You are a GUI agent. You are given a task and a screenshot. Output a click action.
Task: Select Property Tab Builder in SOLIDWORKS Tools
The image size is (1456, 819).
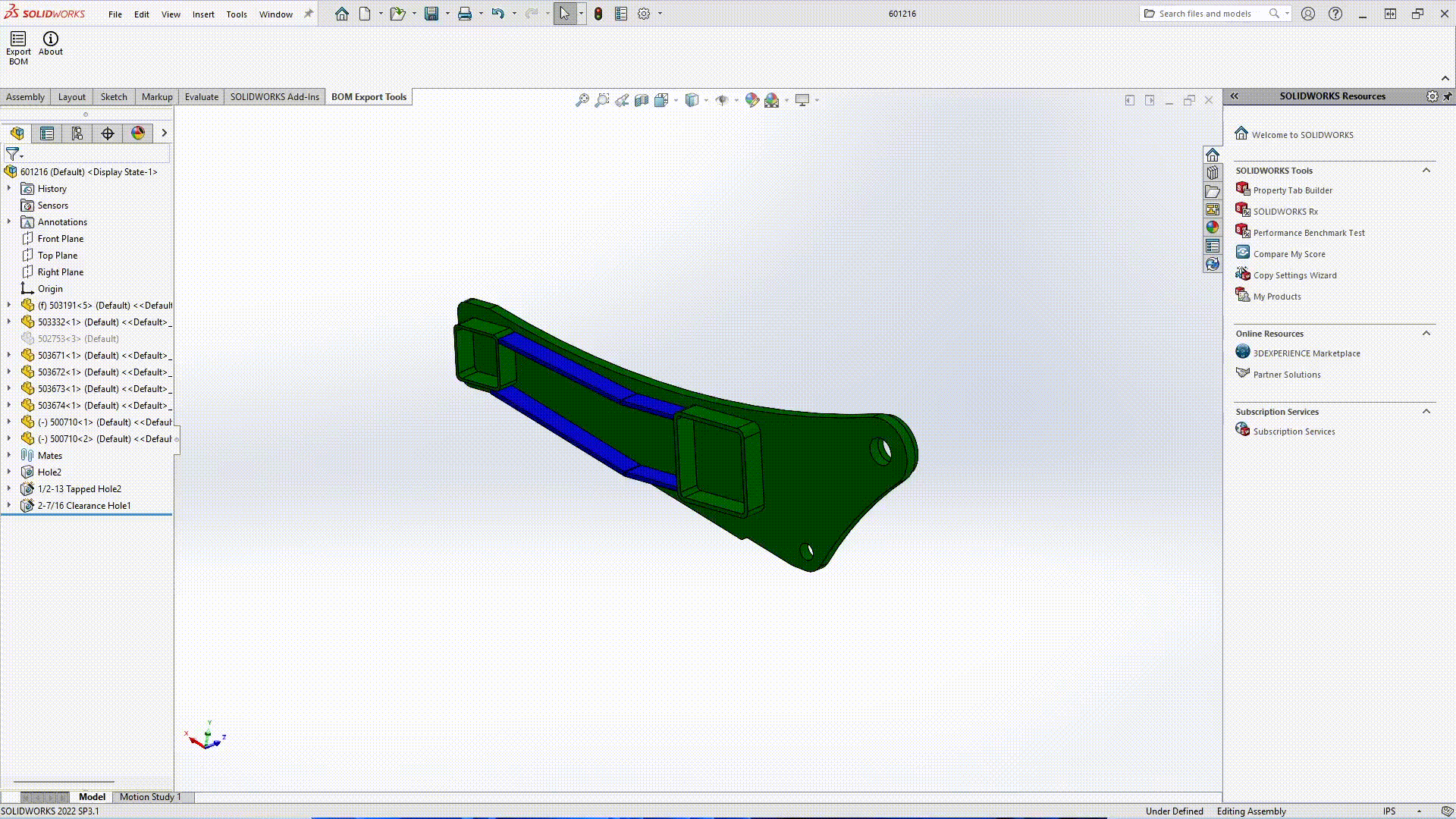pos(1293,190)
